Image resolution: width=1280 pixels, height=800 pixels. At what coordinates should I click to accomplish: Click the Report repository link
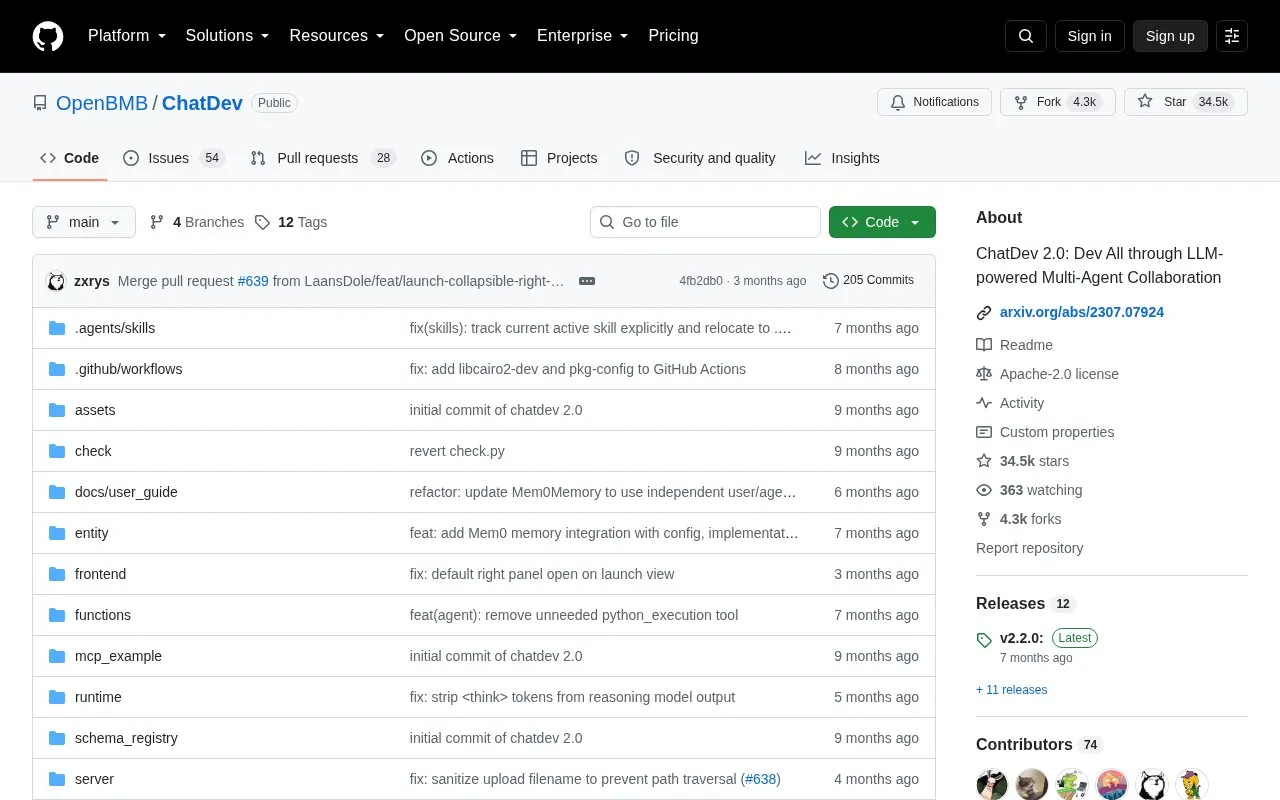coord(1029,548)
